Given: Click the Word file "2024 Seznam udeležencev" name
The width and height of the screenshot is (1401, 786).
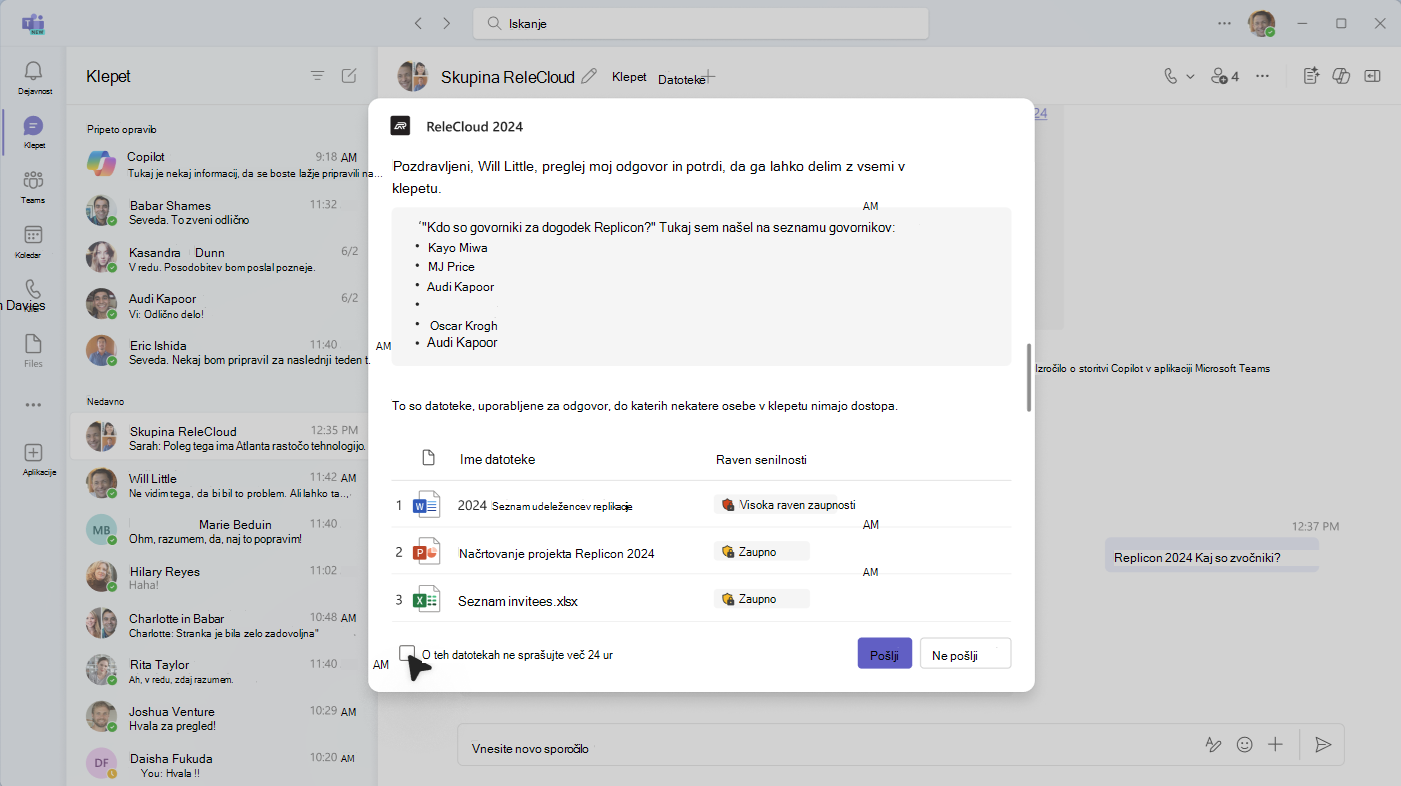Looking at the screenshot, I should point(545,506).
